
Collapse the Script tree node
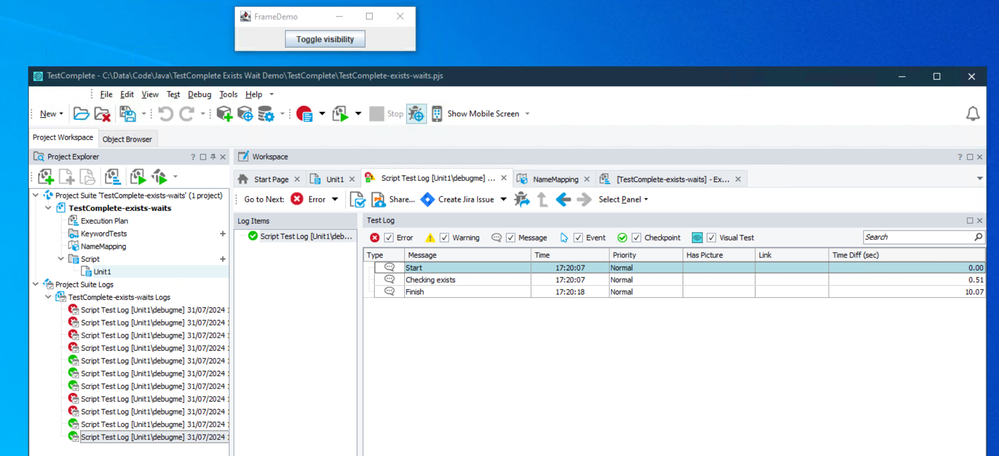[60, 259]
